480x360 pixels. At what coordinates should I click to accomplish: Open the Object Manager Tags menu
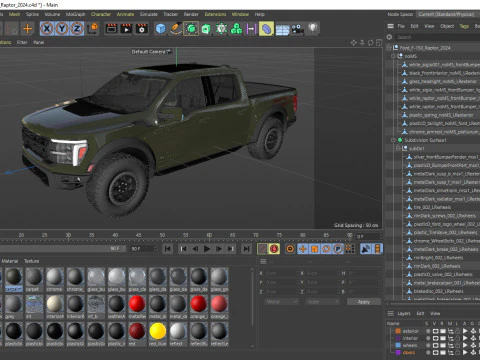(464, 26)
